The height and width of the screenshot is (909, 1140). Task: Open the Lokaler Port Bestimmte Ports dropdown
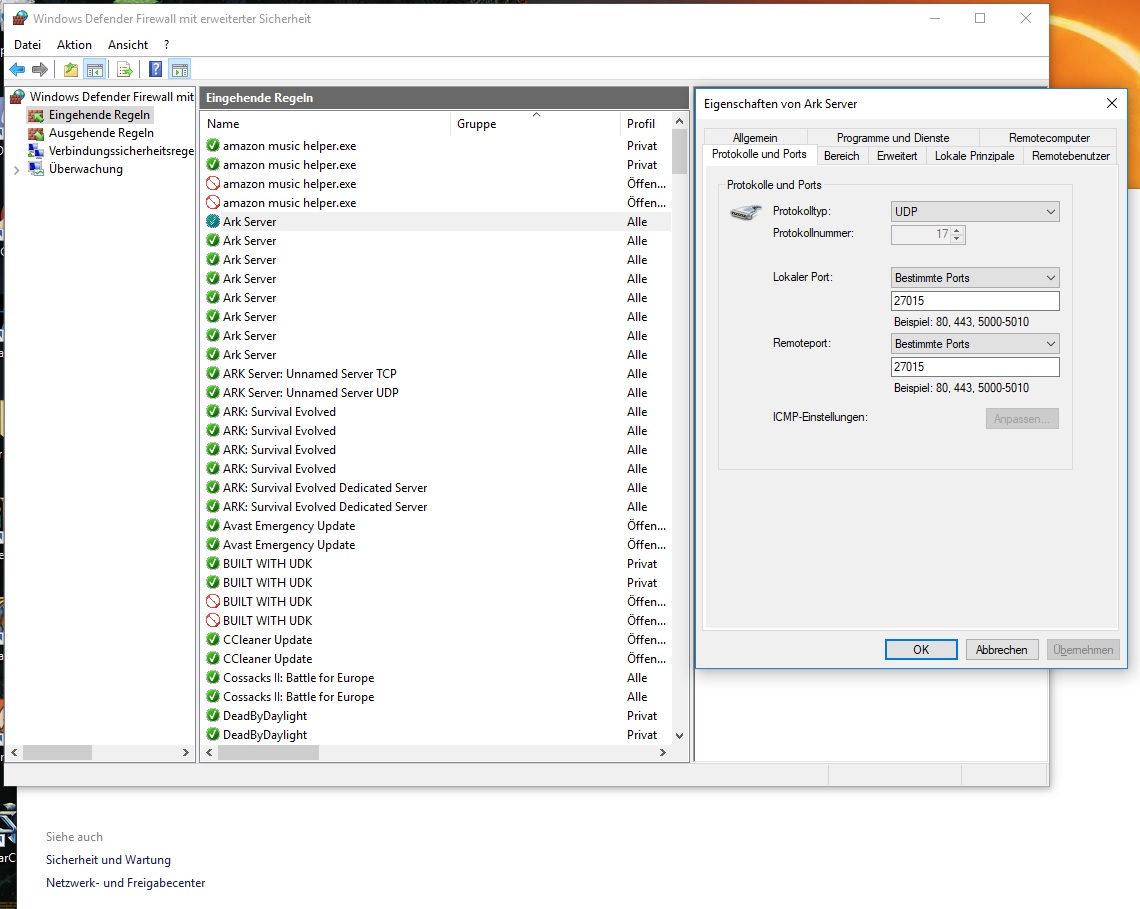[975, 278]
